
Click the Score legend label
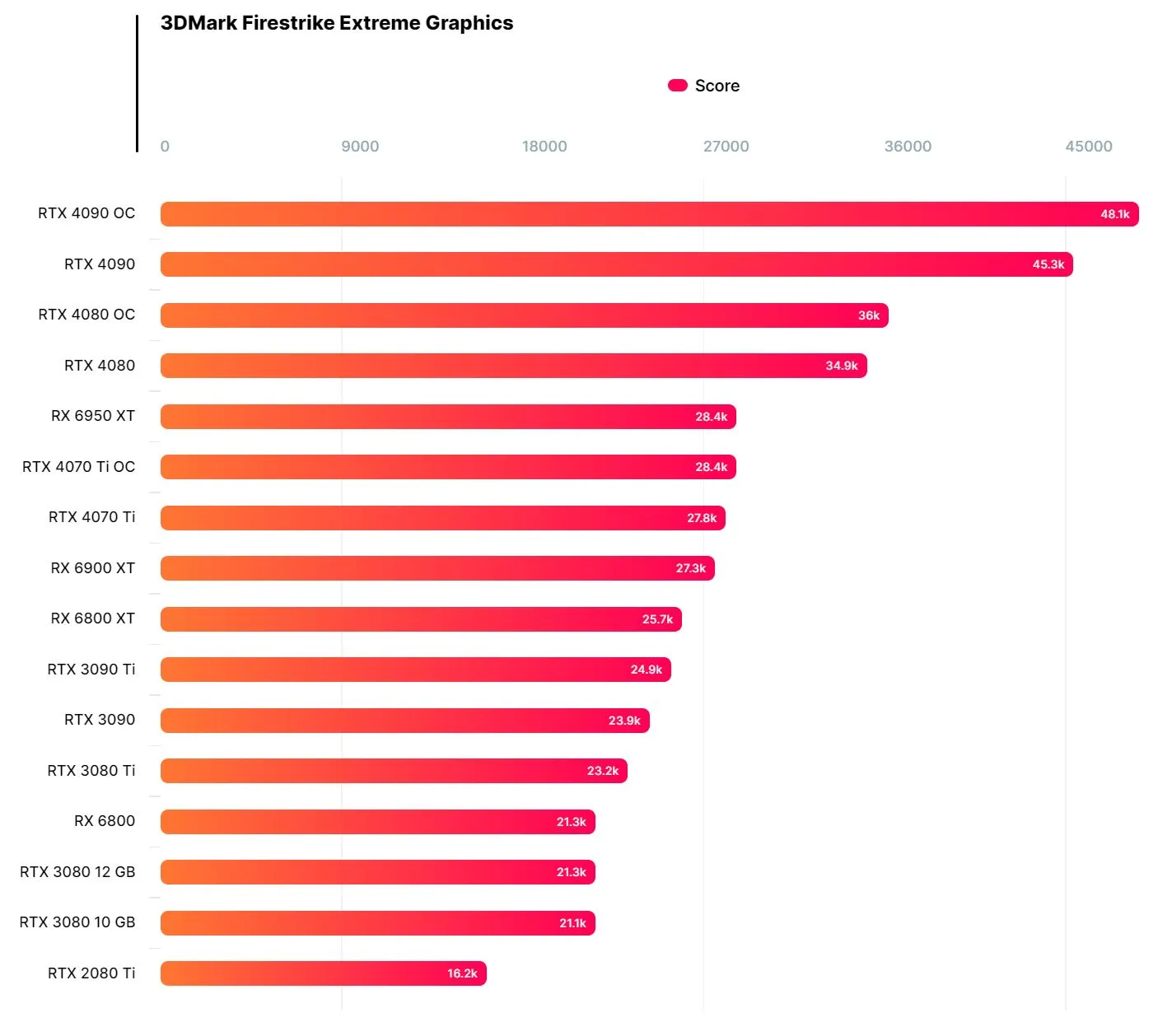pyautogui.click(x=717, y=86)
